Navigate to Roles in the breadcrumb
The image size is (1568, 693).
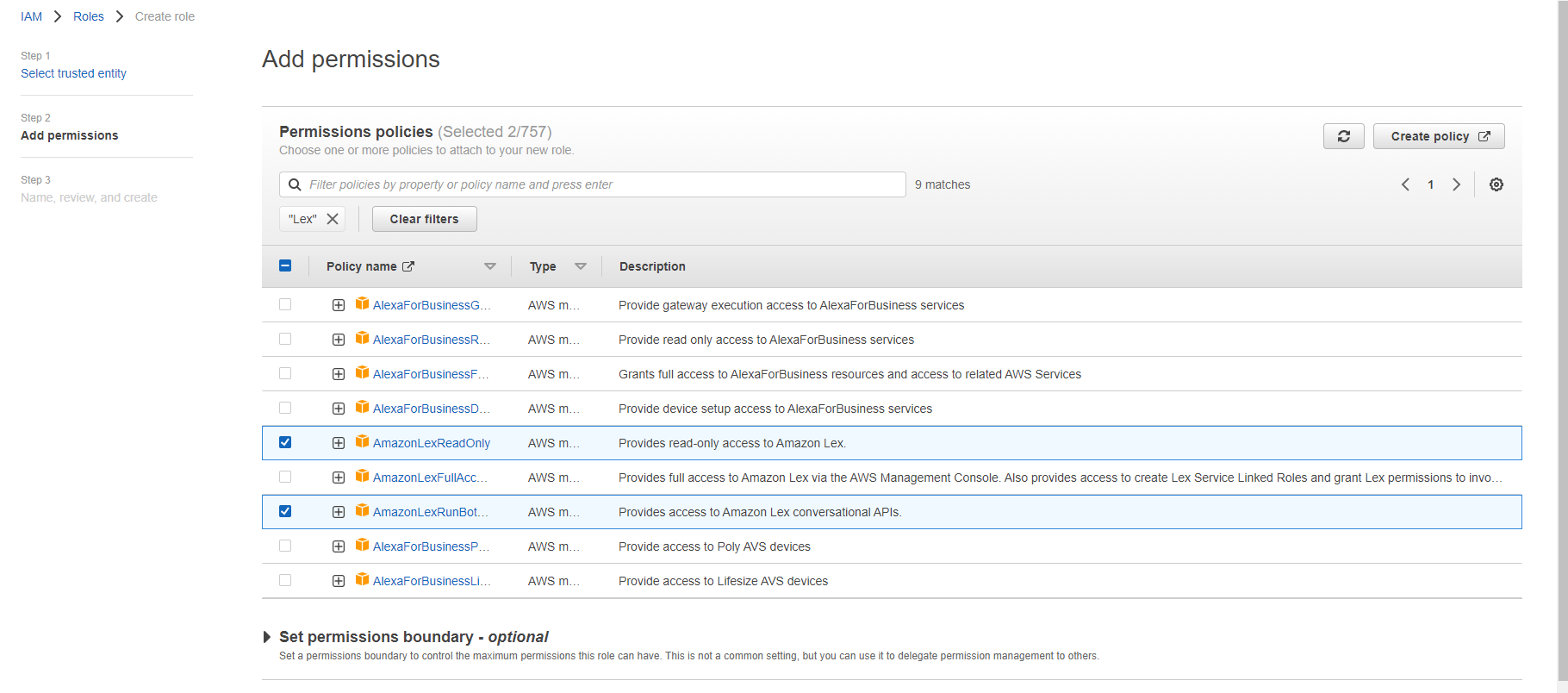(x=88, y=16)
